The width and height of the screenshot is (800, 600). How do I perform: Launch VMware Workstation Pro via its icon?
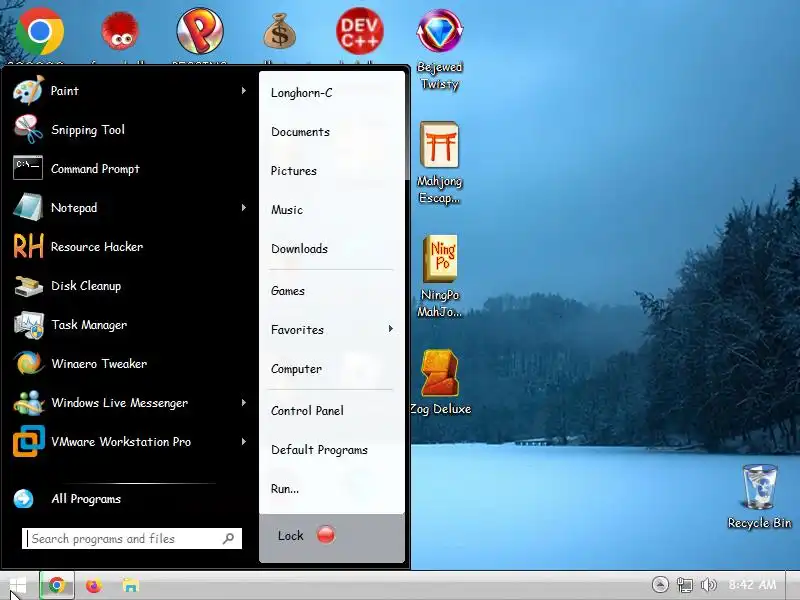coord(29,441)
